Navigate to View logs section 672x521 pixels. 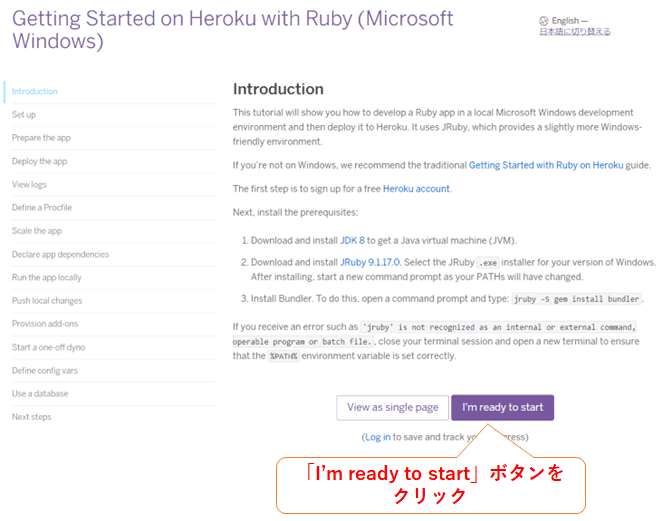29,184
